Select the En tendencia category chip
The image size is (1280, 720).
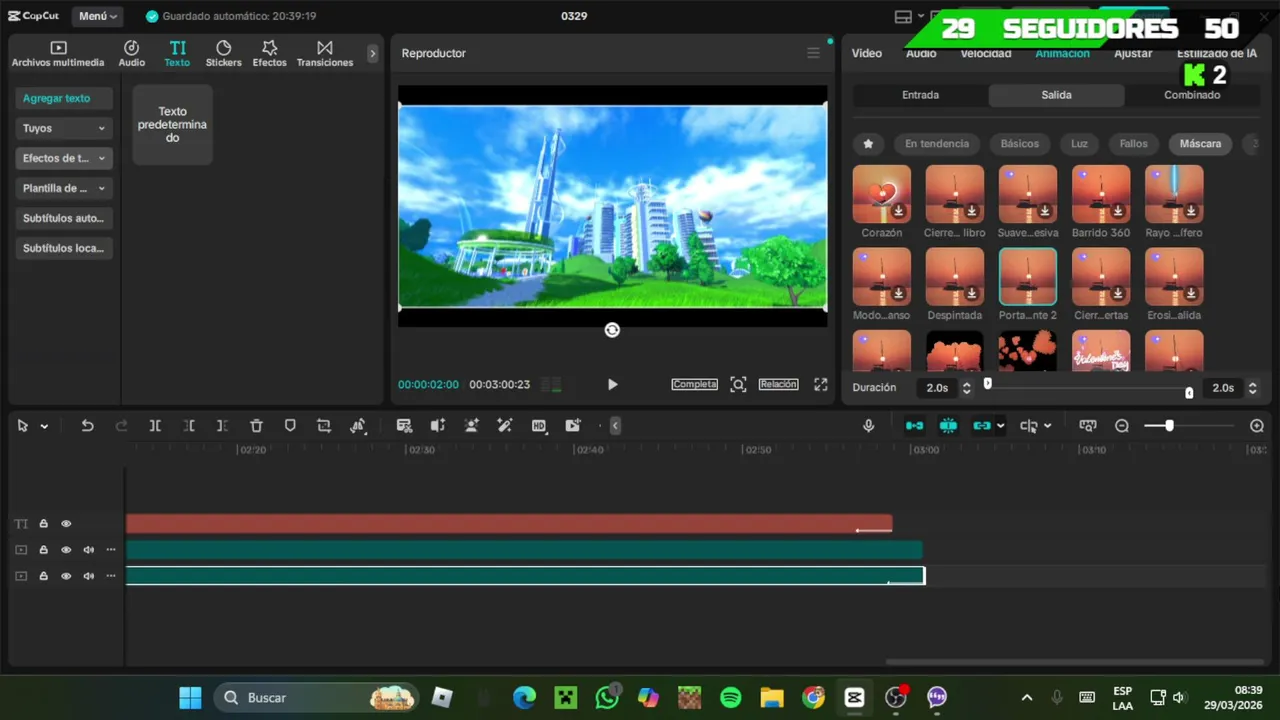point(937,144)
